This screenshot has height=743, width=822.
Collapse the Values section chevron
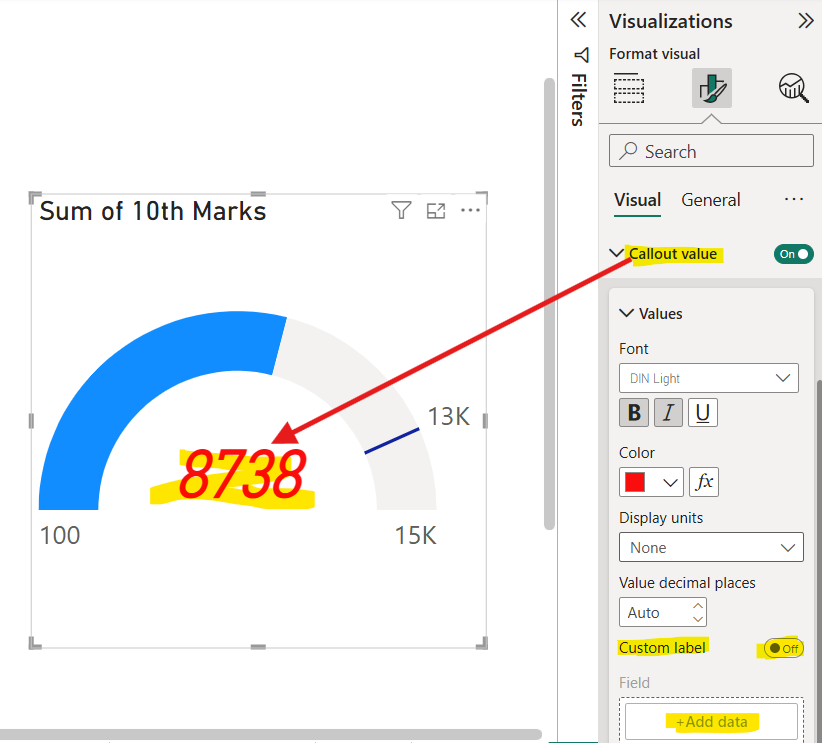pos(627,313)
